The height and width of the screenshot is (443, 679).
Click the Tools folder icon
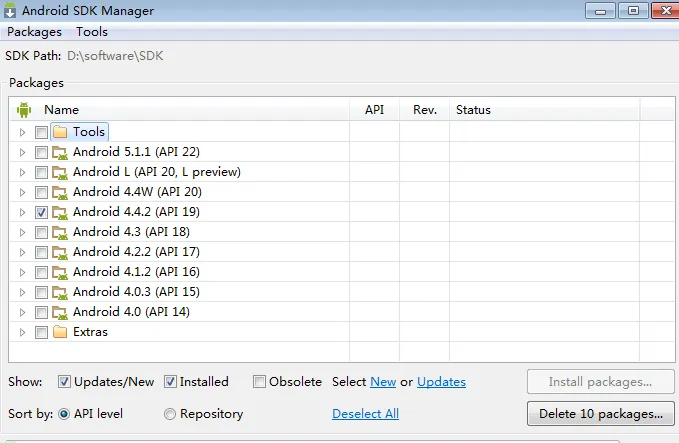point(60,132)
